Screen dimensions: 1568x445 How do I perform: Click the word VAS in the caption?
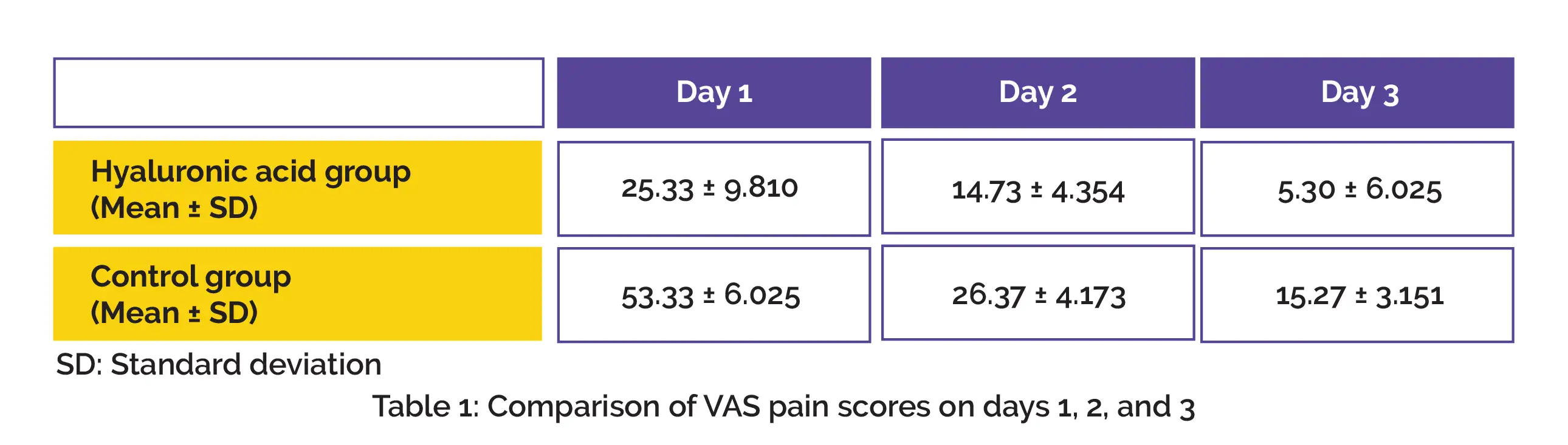[x=732, y=406]
